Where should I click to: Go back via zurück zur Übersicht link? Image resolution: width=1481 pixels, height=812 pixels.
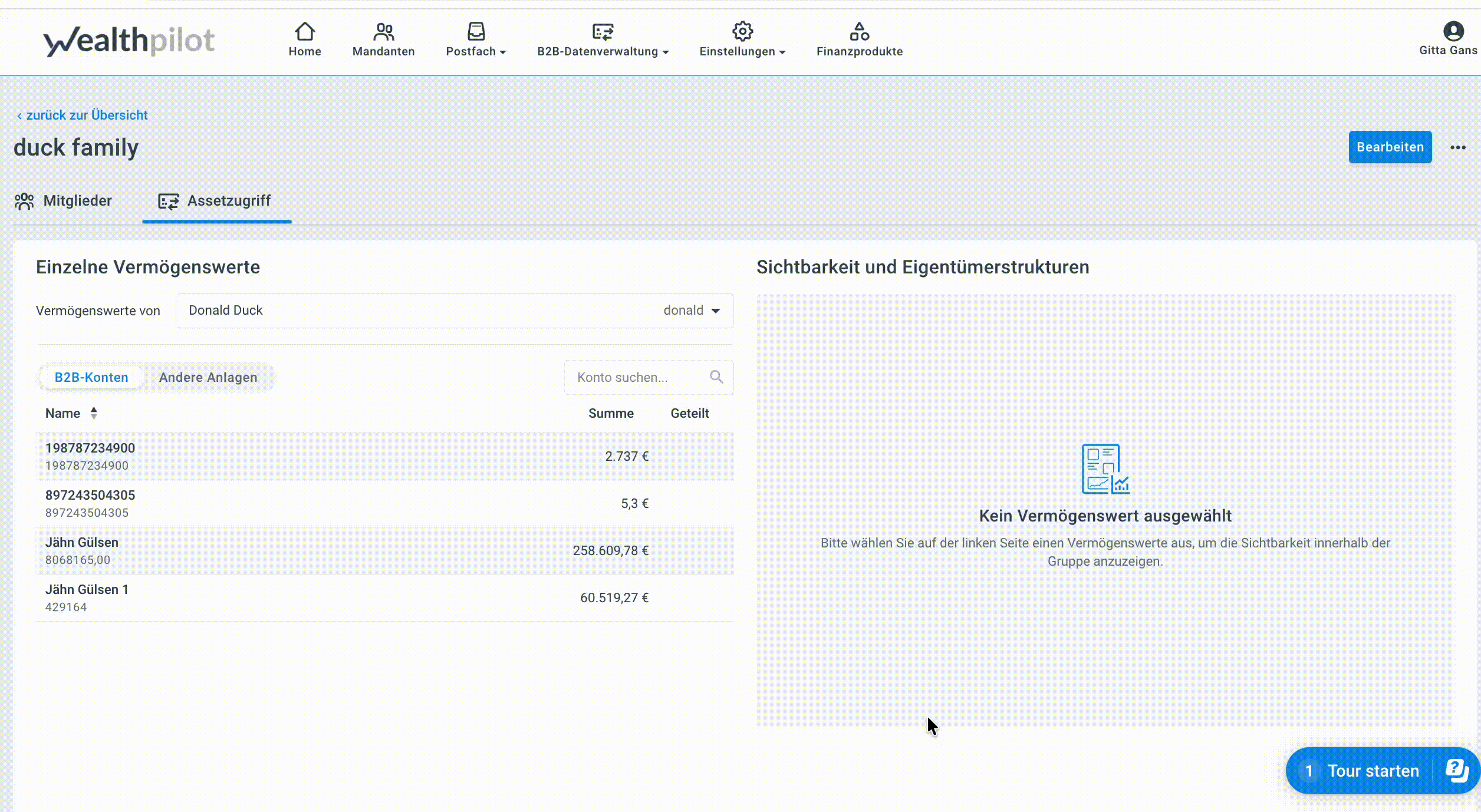83,115
